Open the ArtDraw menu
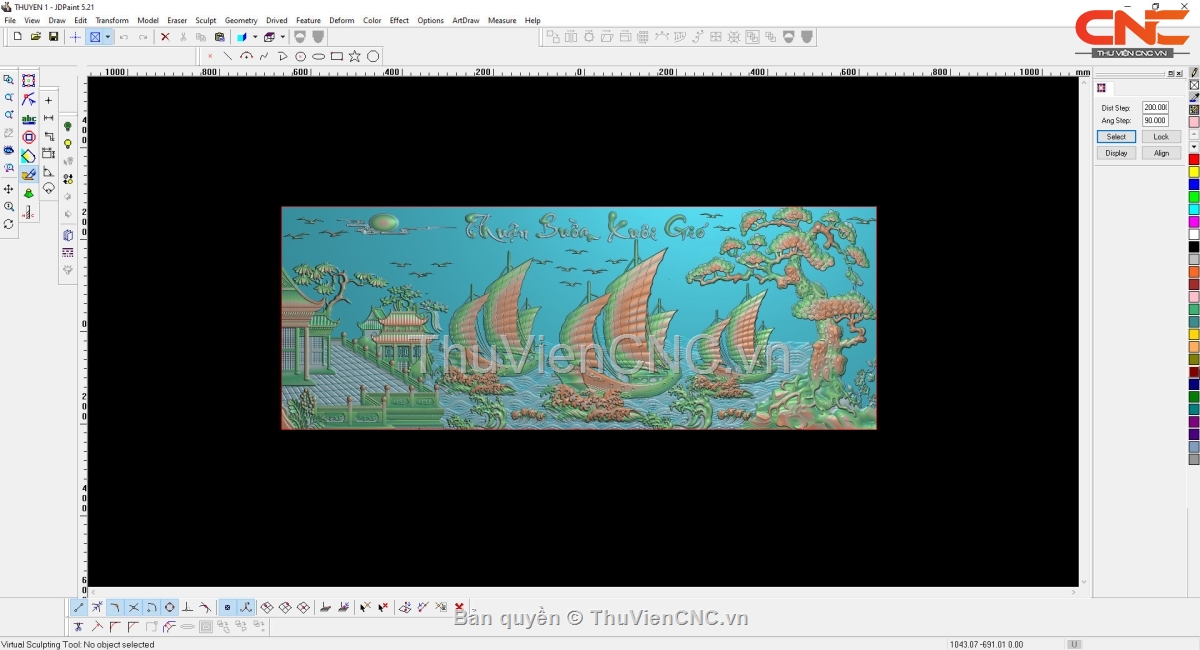 466,20
